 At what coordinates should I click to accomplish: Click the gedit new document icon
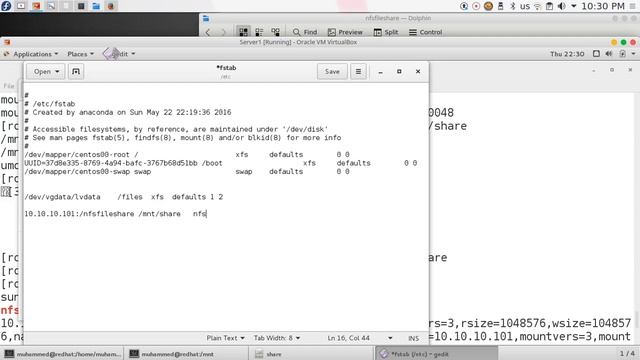(76, 71)
